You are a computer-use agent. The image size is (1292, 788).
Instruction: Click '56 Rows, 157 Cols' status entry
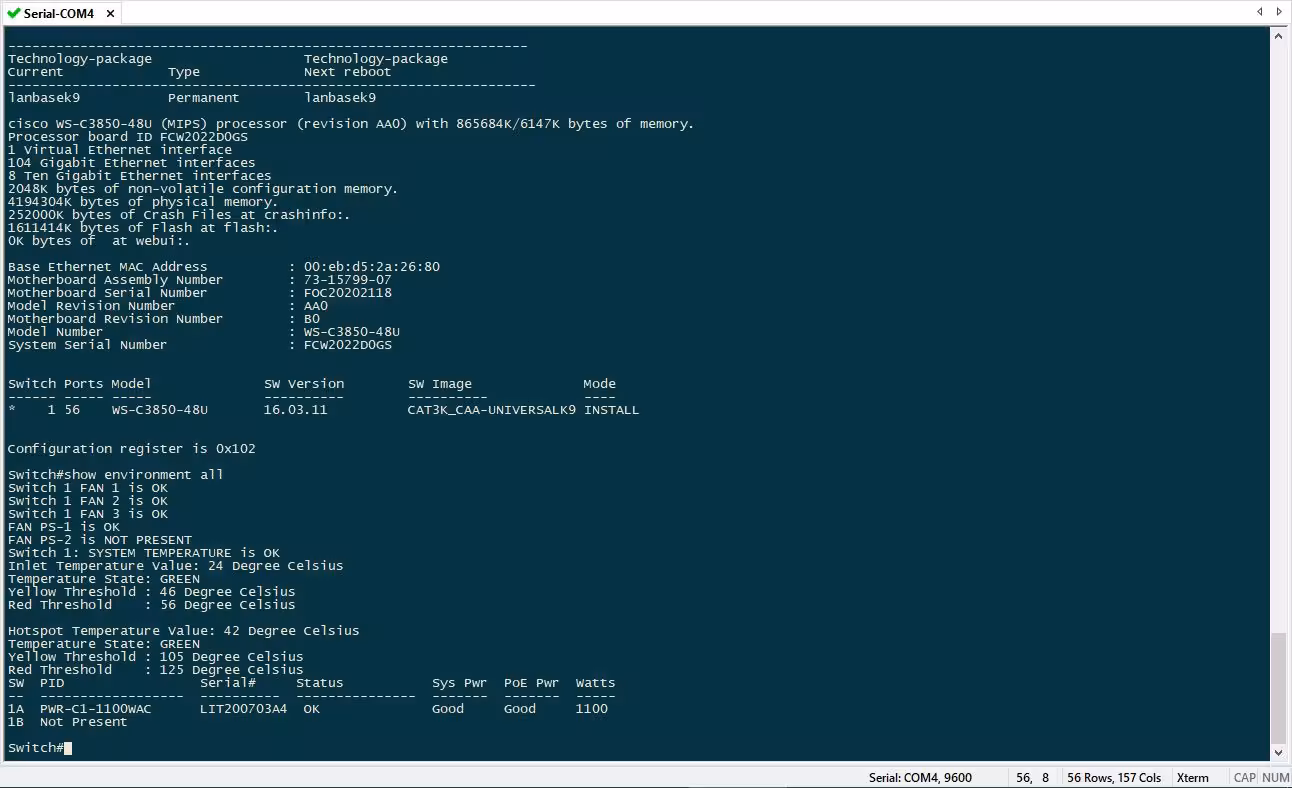coord(1114,778)
